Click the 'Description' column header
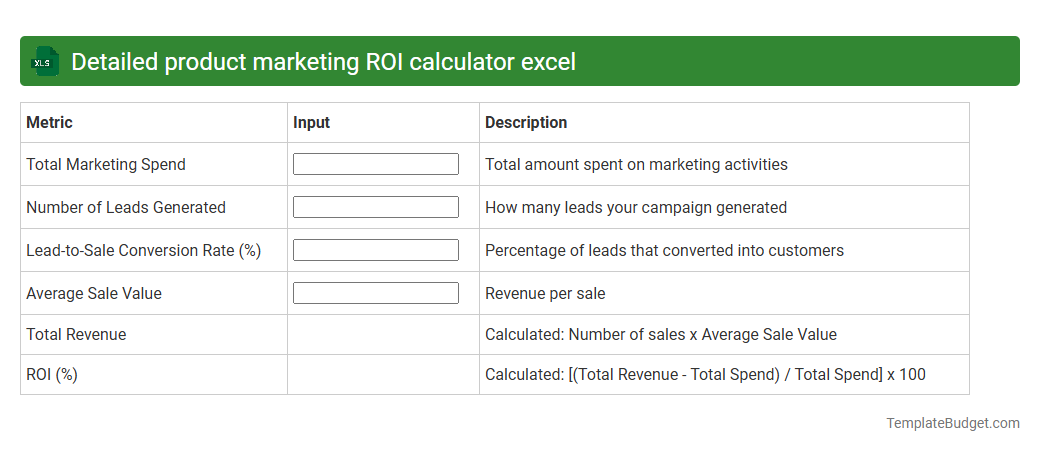The width and height of the screenshot is (1040, 452). (526, 123)
